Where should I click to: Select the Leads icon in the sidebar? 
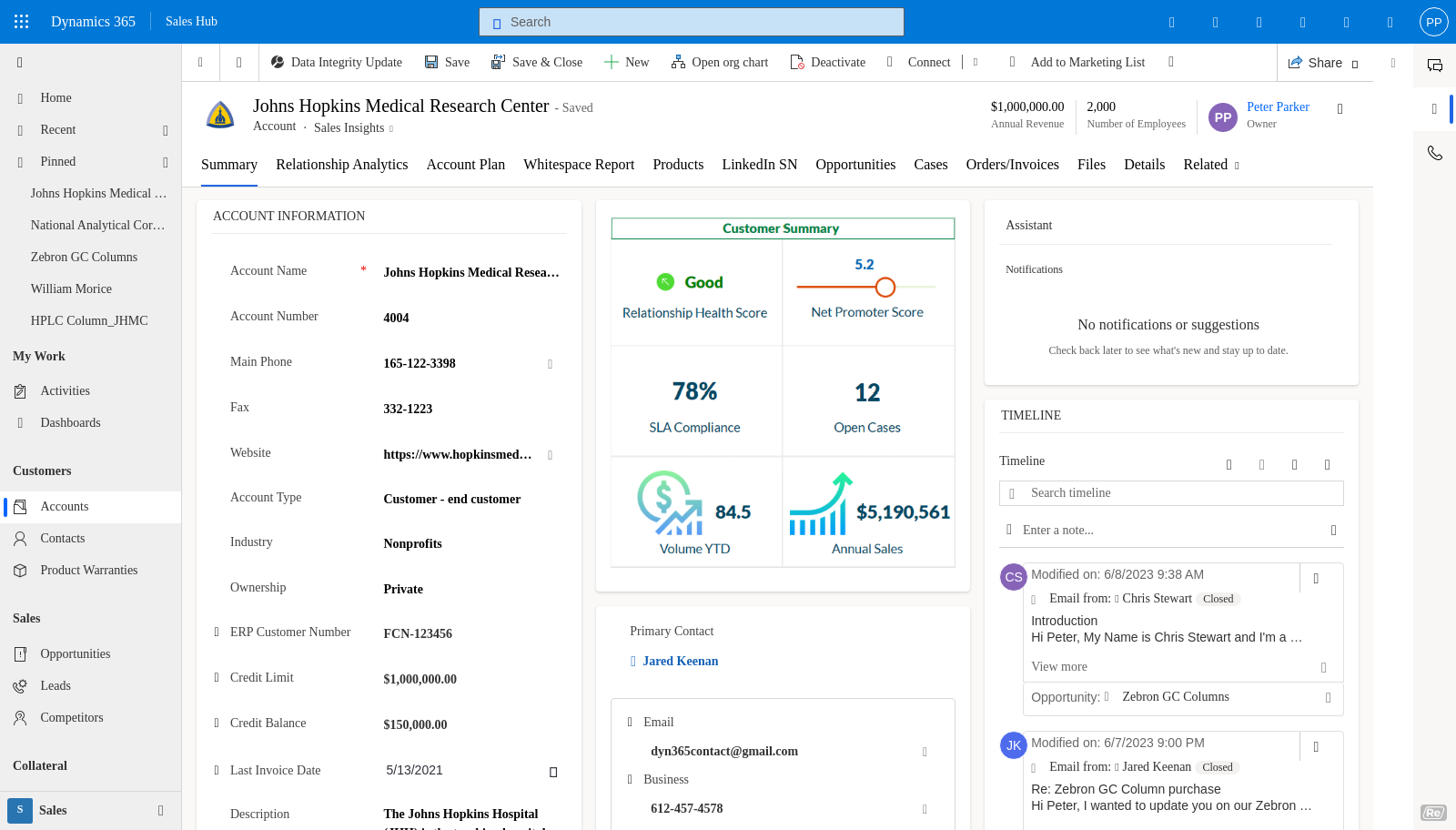tap(20, 685)
